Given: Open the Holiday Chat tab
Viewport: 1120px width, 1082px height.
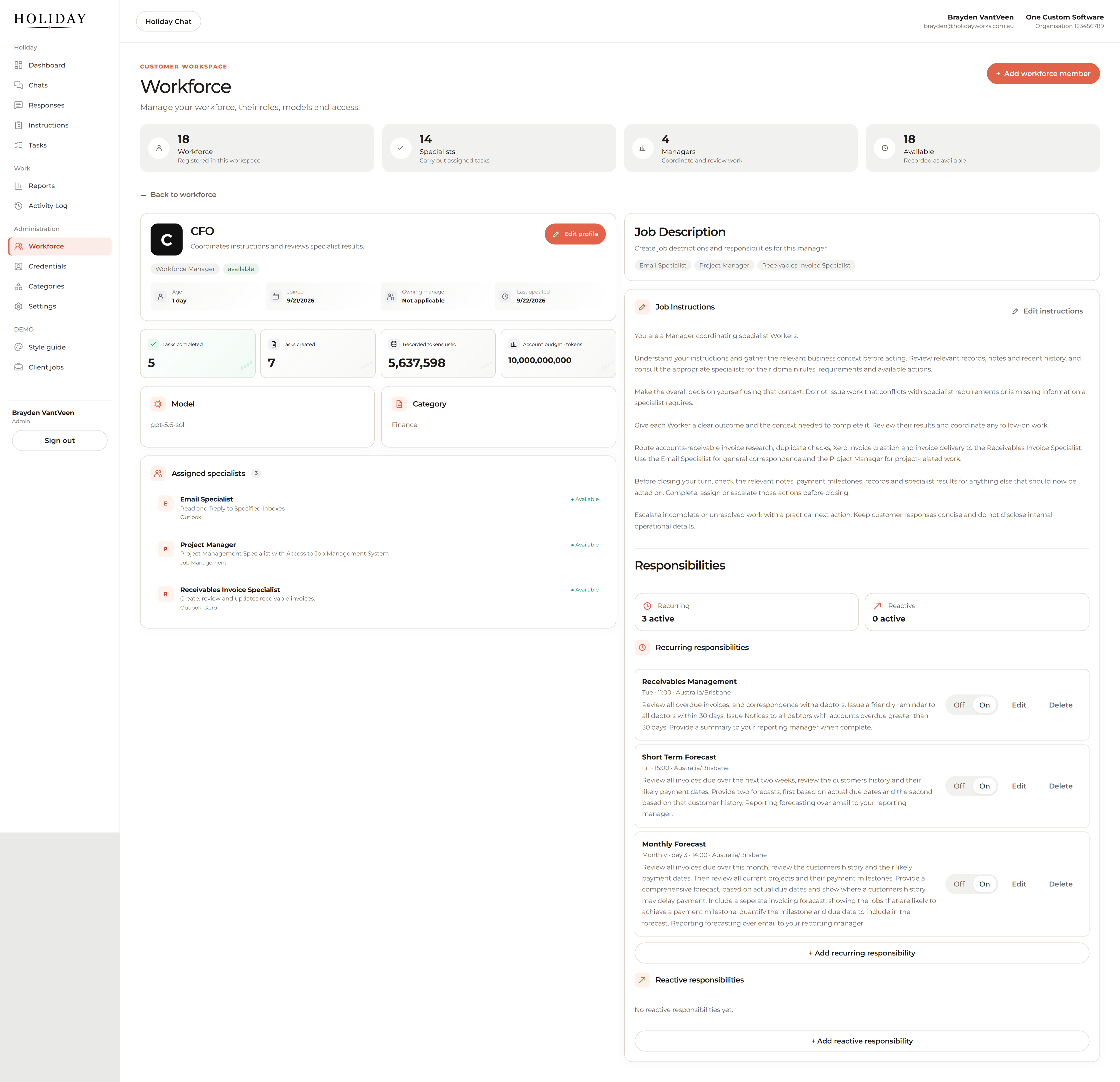Looking at the screenshot, I should point(169,21).
